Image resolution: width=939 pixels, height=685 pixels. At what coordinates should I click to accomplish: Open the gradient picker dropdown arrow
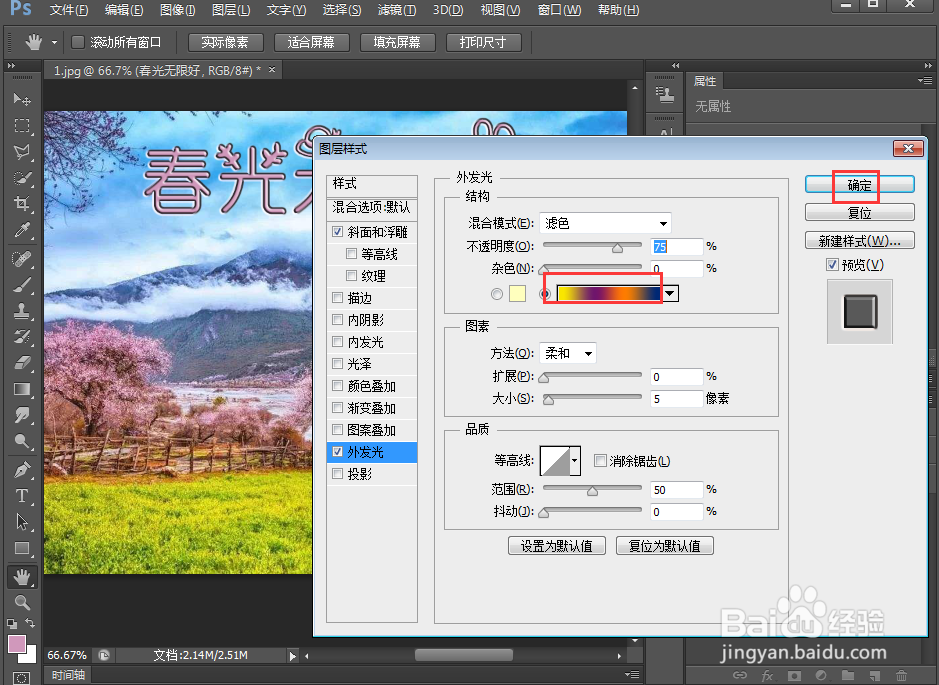pos(670,293)
